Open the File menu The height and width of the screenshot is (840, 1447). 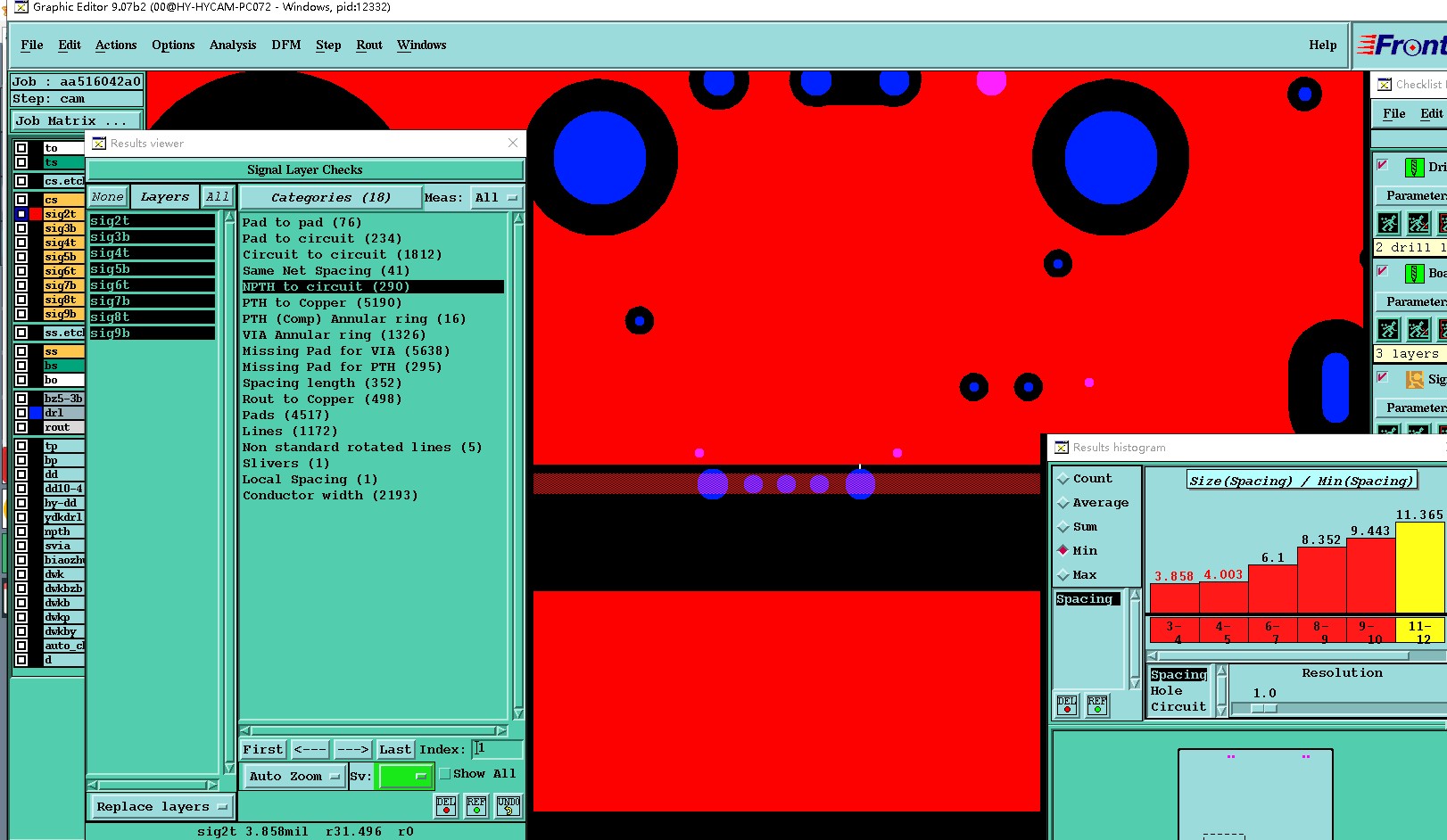[32, 45]
